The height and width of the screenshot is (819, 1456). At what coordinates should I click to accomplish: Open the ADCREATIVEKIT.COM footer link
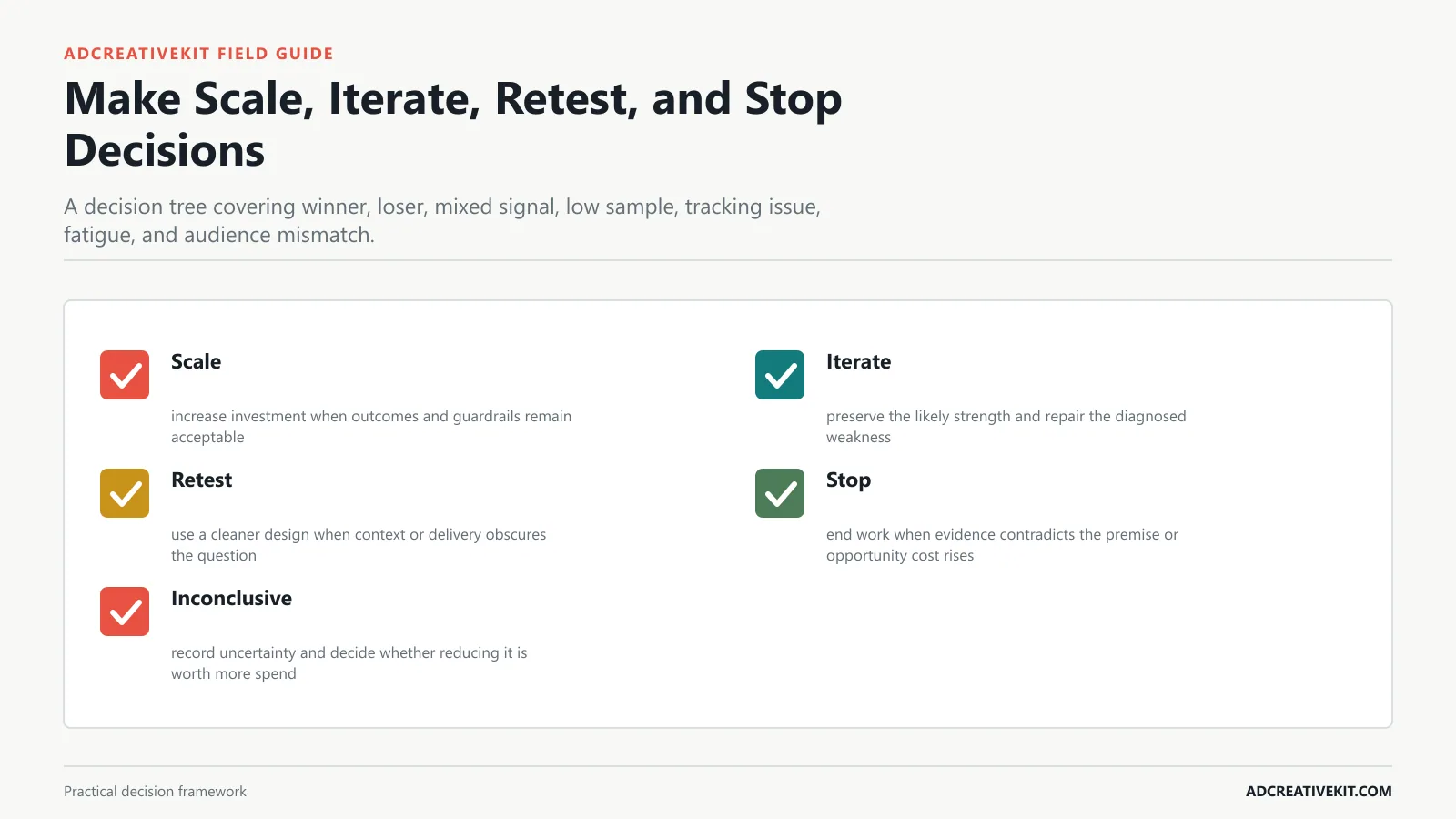click(x=1319, y=792)
